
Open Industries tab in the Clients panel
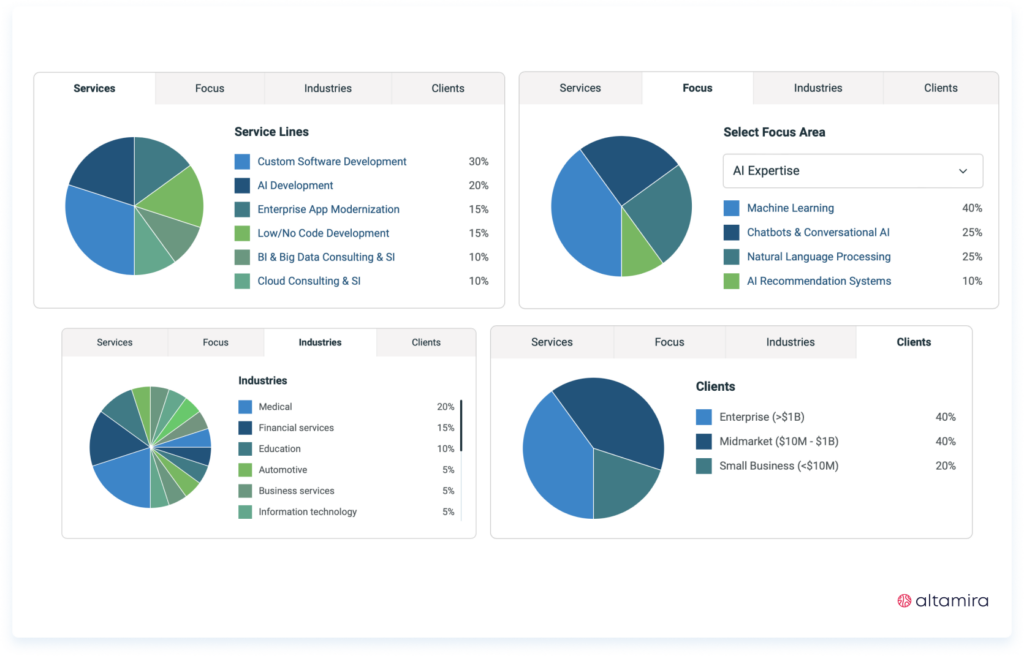[x=790, y=342]
